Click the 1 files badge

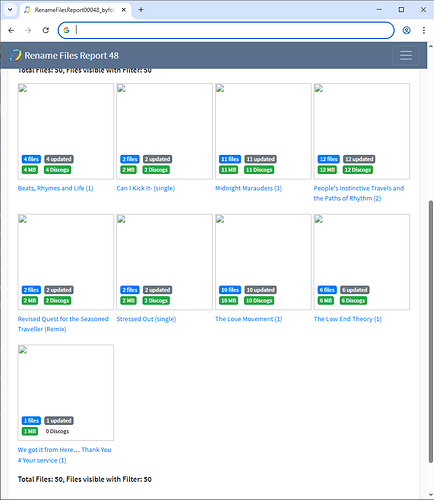tap(31, 420)
